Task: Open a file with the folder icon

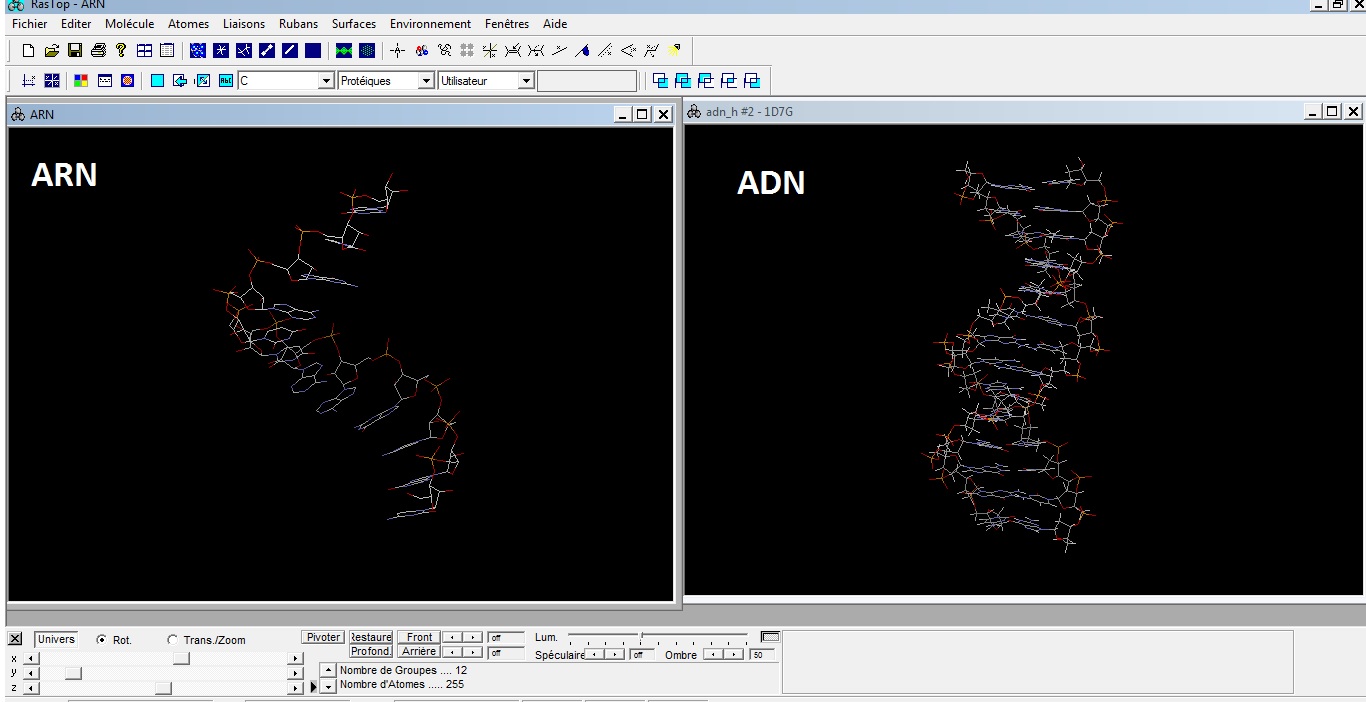Action: 51,50
